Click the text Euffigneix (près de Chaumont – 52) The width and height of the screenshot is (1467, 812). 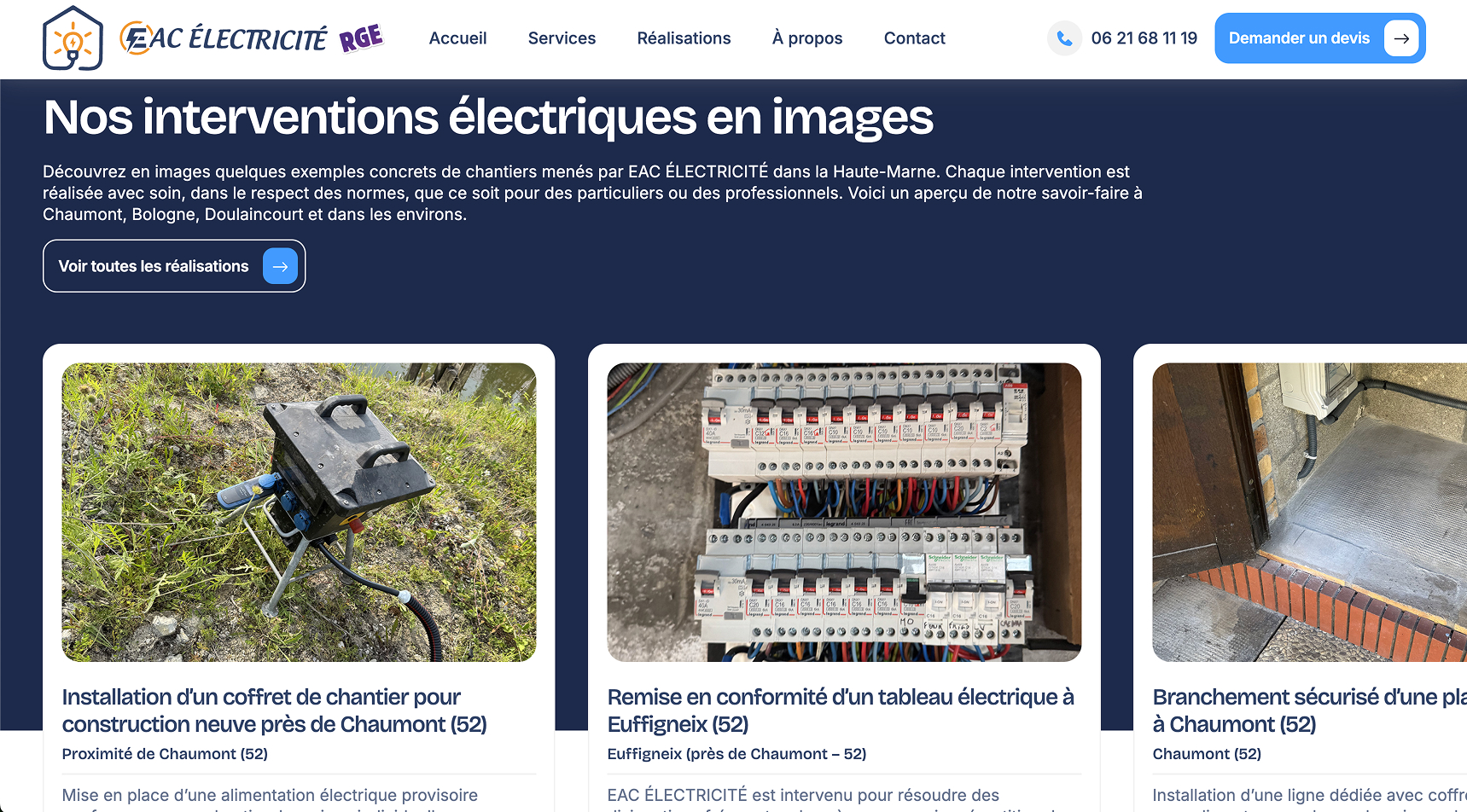click(x=736, y=754)
